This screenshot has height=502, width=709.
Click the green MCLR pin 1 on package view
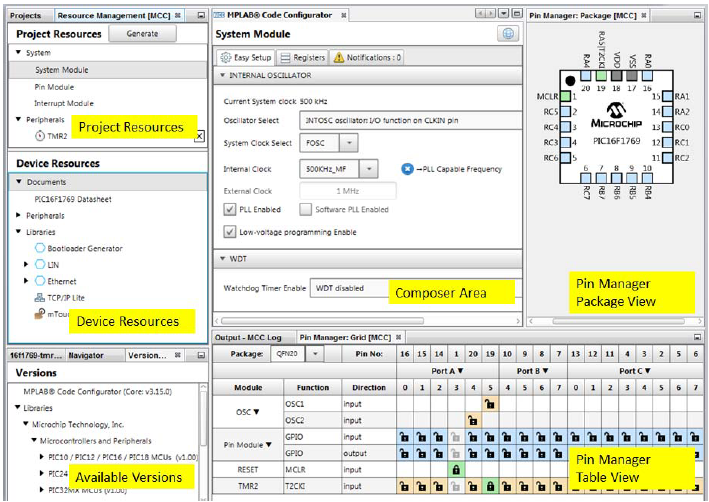coord(565,96)
